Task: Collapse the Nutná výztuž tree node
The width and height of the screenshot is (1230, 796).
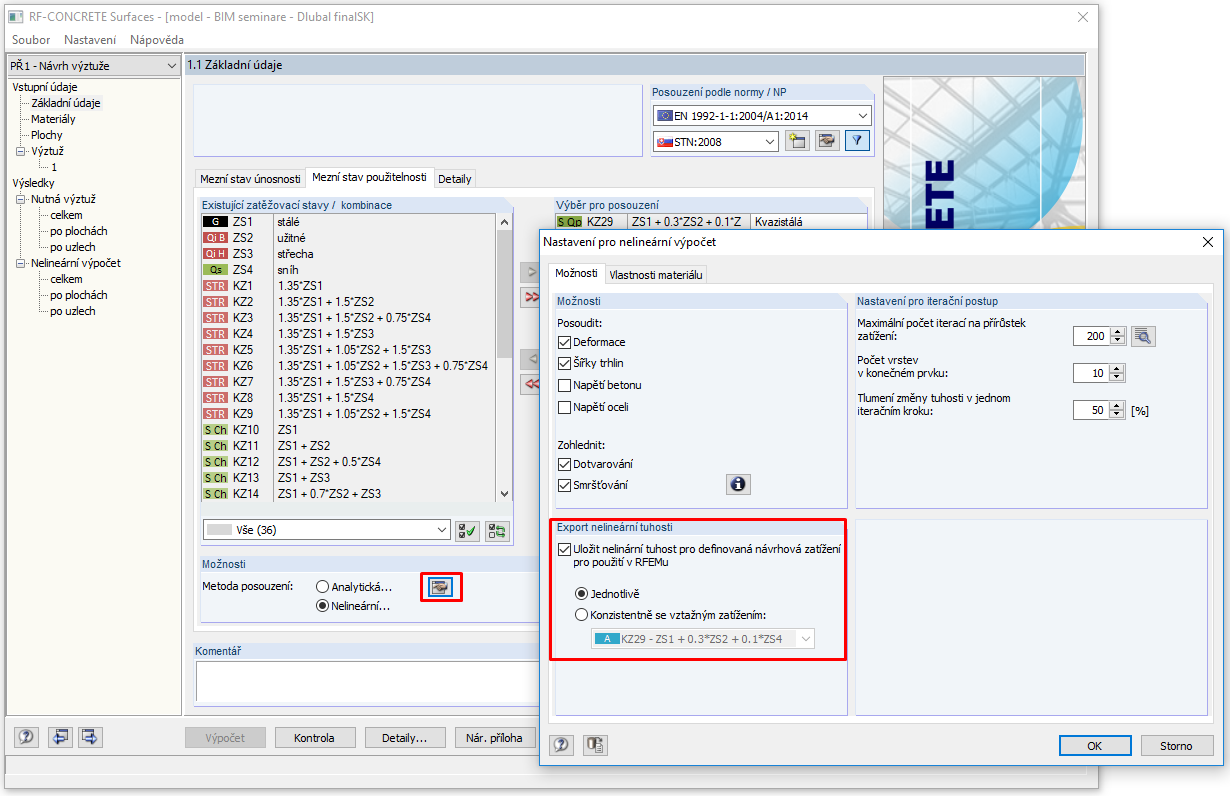Action: (x=19, y=199)
